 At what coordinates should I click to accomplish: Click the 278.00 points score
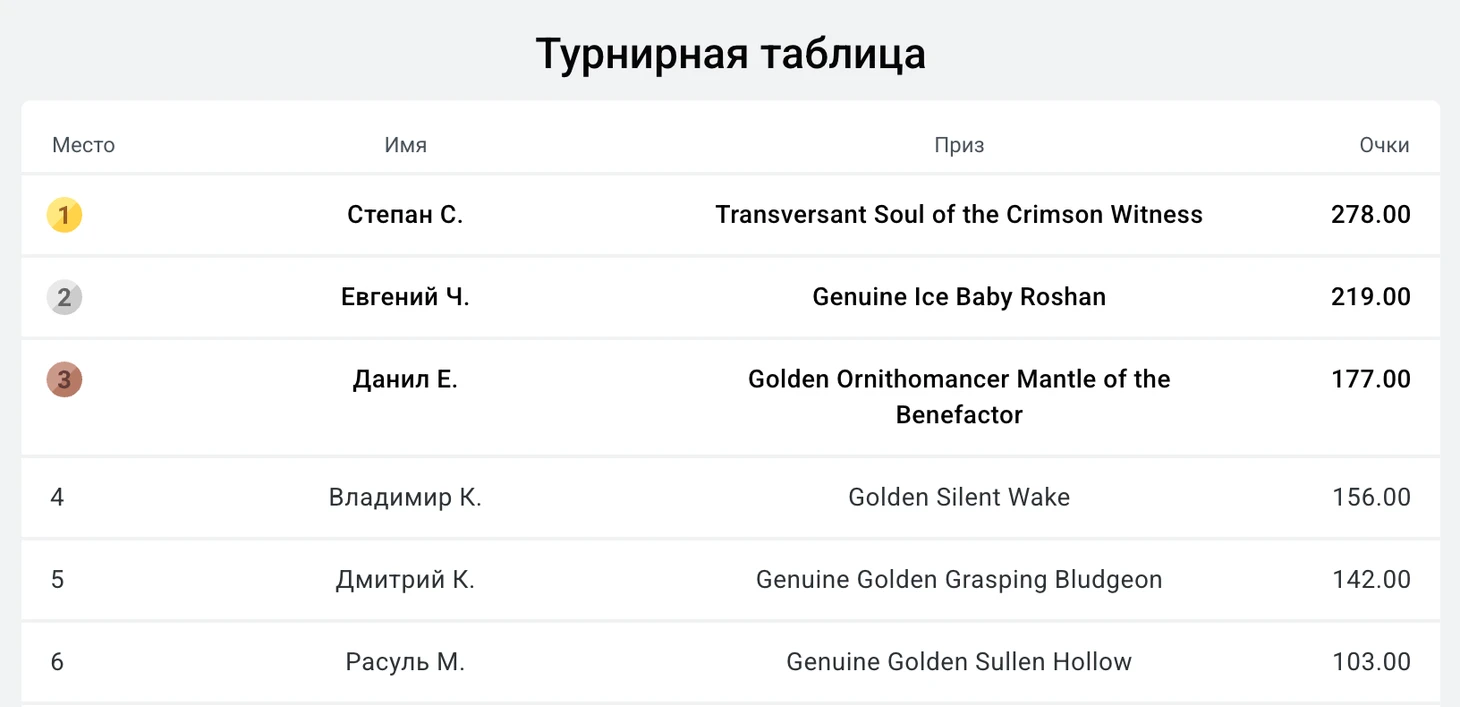(1371, 215)
